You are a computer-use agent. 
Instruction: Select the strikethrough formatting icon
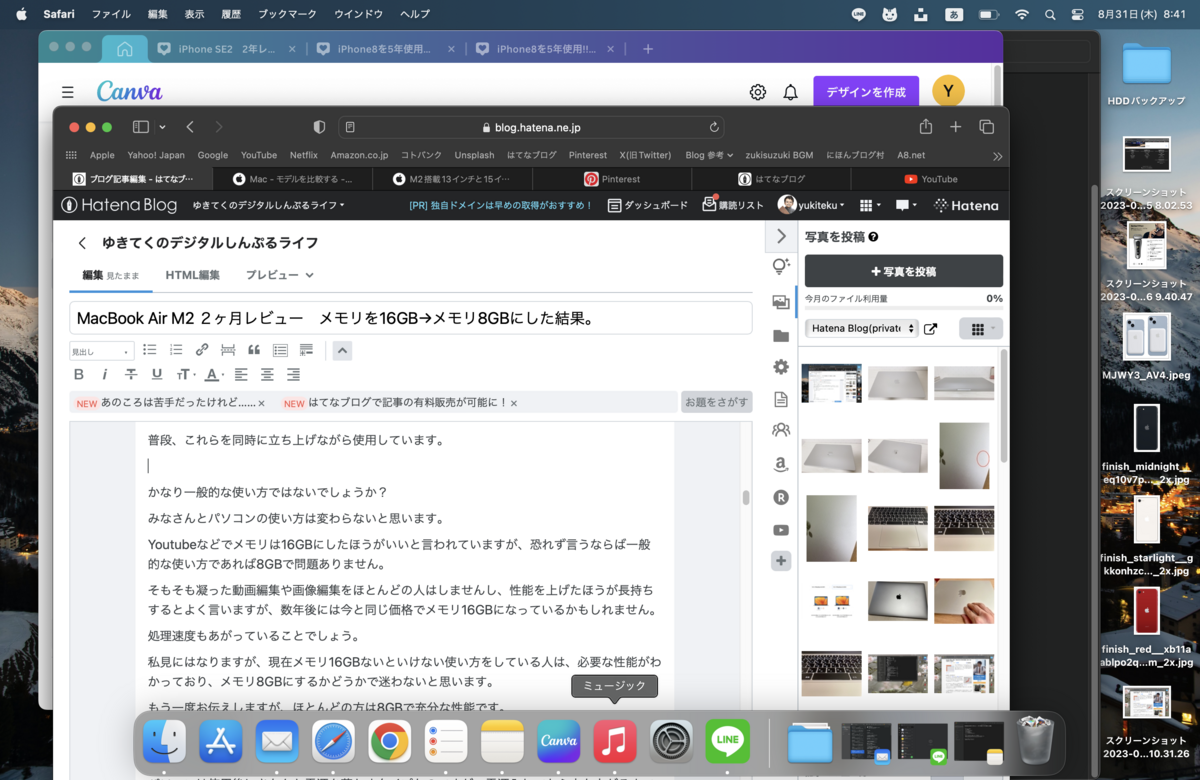[x=131, y=373]
